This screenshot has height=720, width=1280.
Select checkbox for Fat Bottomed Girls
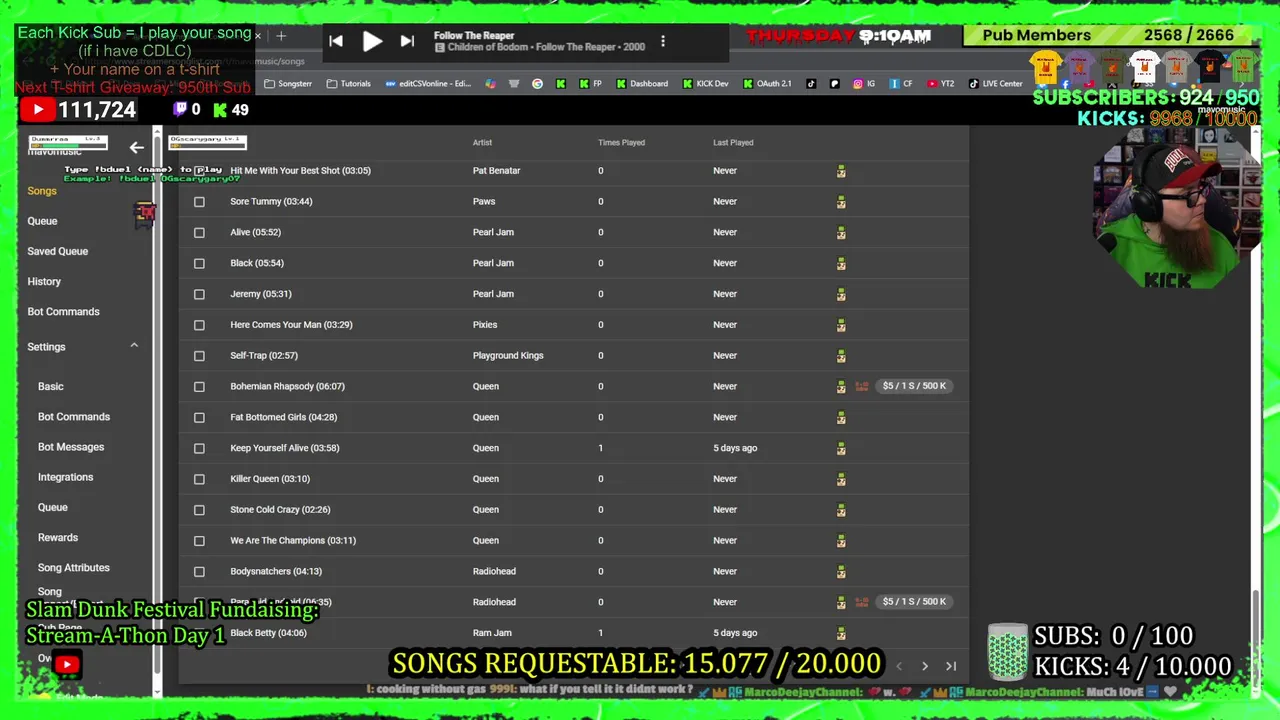199,418
